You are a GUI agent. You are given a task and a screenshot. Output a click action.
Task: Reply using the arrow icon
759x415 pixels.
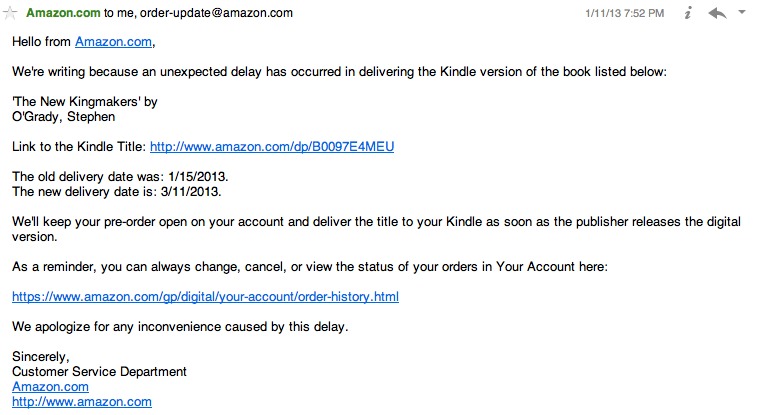[716, 13]
